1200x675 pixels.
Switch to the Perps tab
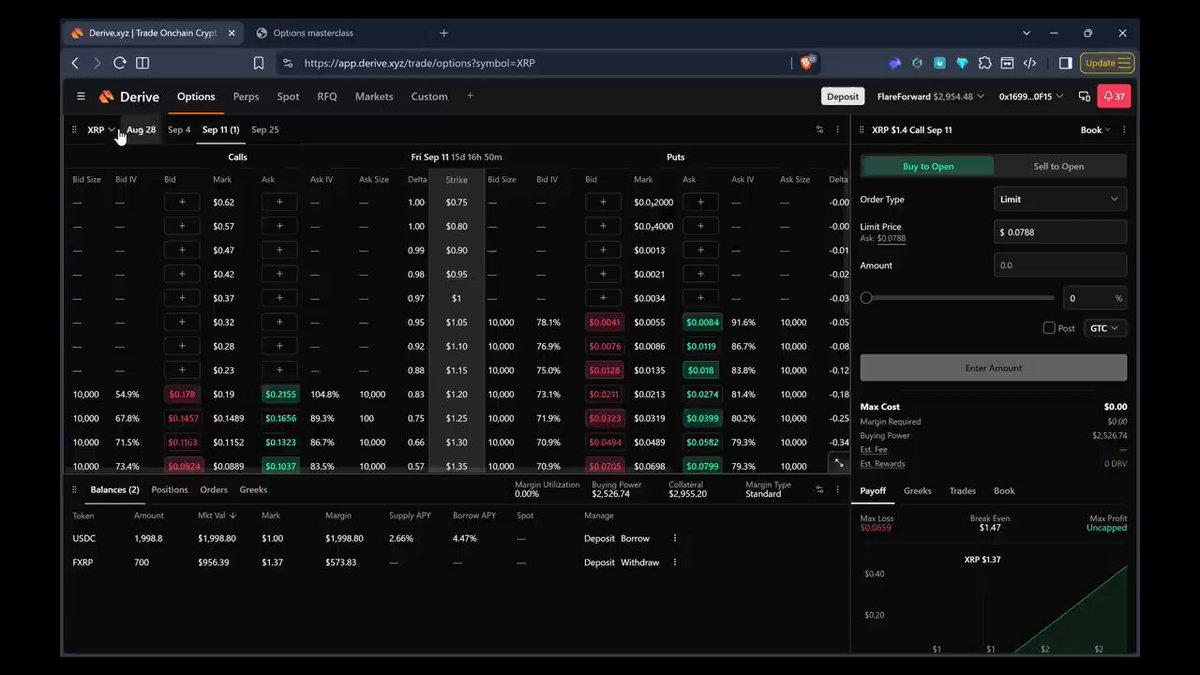pyautogui.click(x=246, y=97)
